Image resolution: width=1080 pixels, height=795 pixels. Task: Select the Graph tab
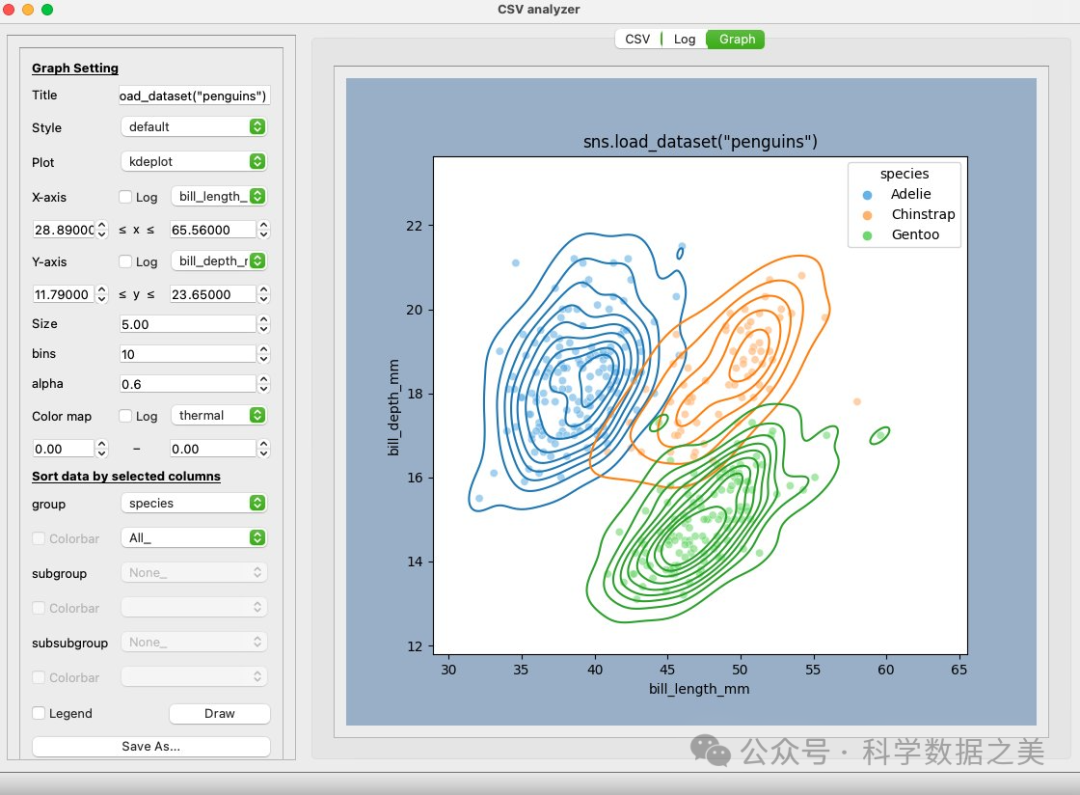pyautogui.click(x=737, y=39)
